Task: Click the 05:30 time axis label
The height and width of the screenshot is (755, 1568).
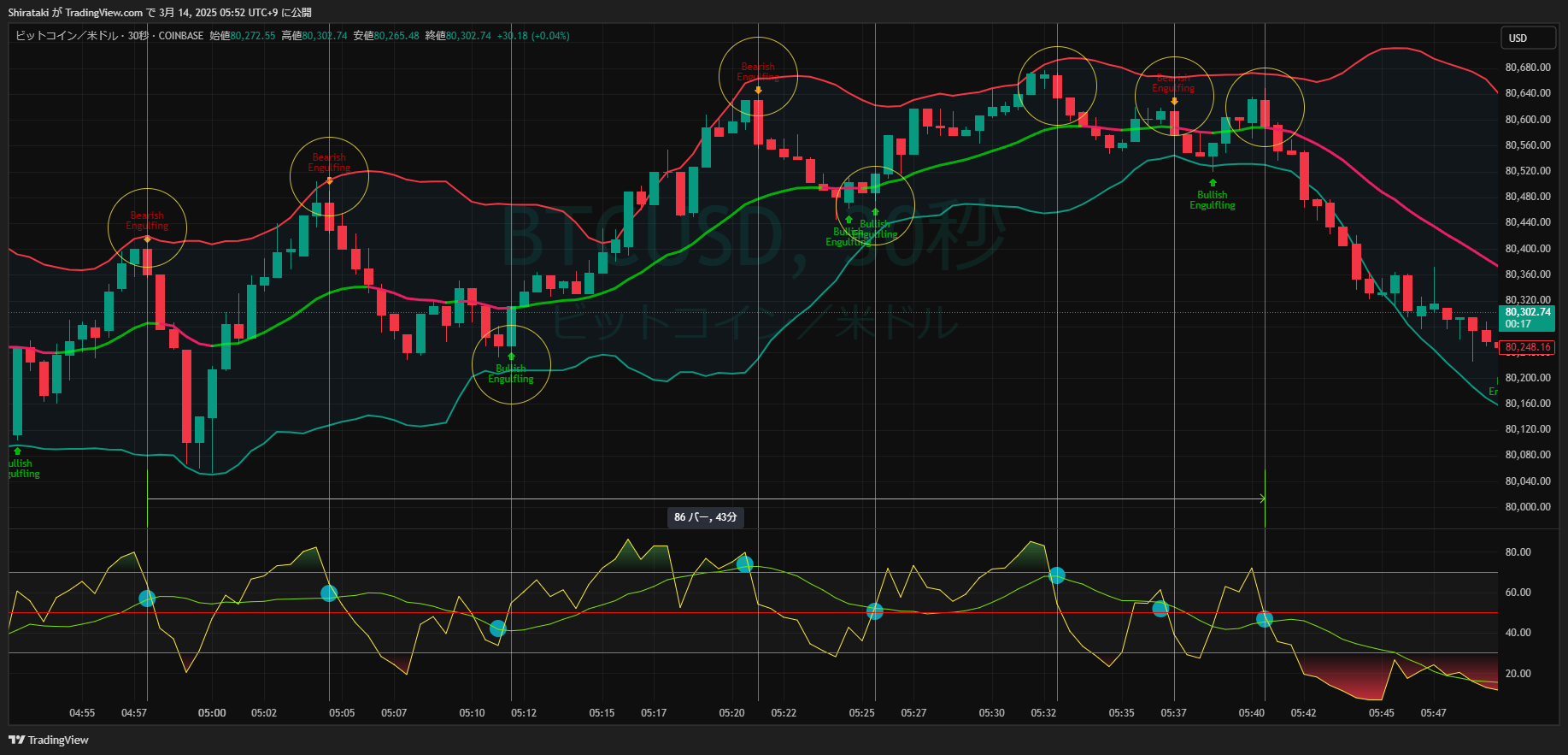Action: point(991,713)
